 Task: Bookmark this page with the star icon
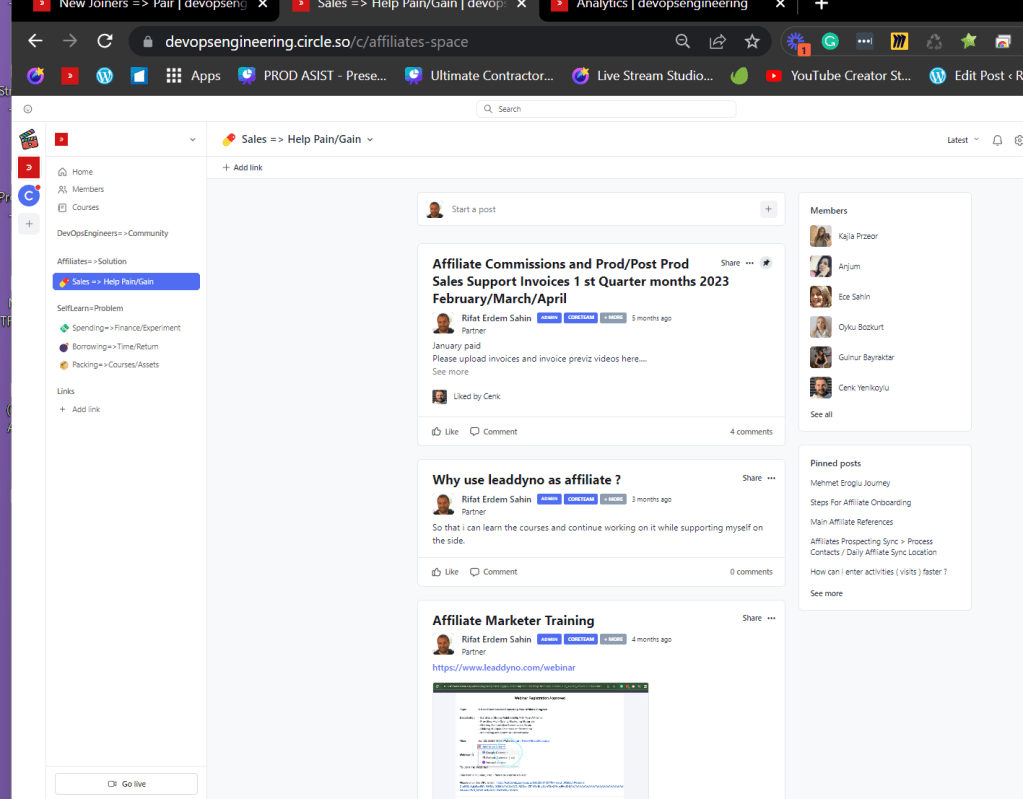(752, 42)
